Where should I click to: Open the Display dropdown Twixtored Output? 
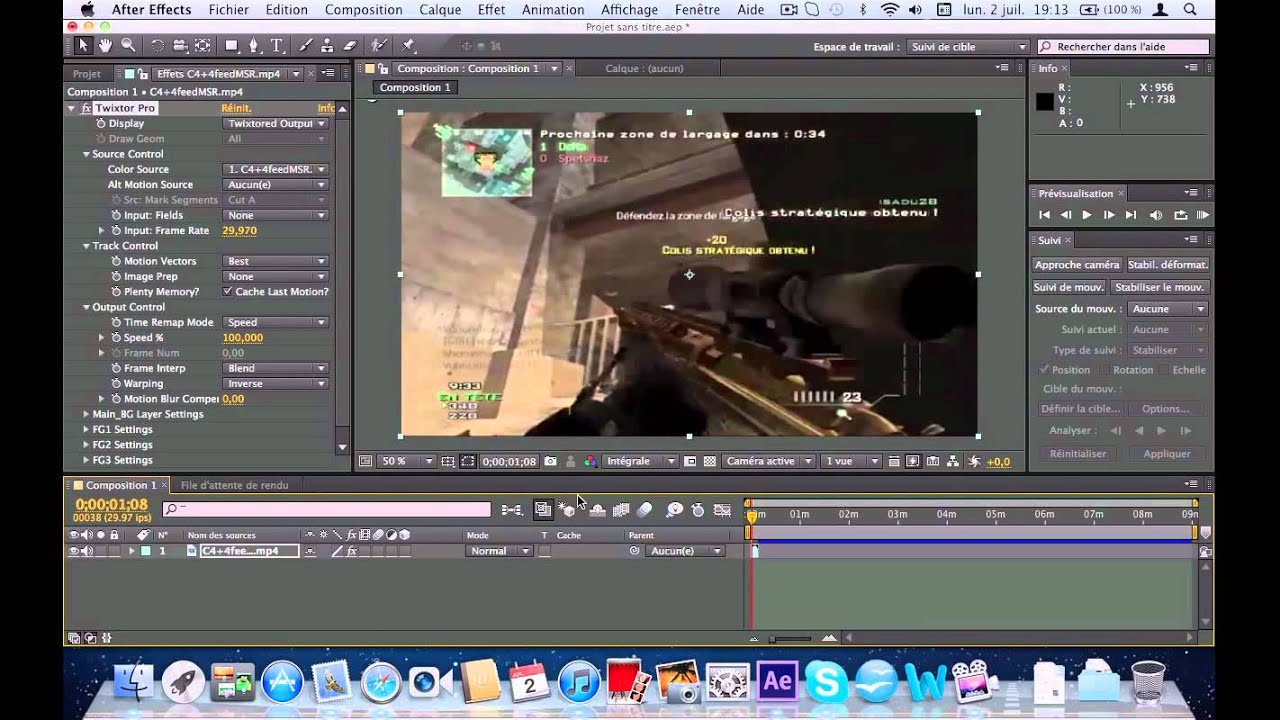(x=275, y=123)
